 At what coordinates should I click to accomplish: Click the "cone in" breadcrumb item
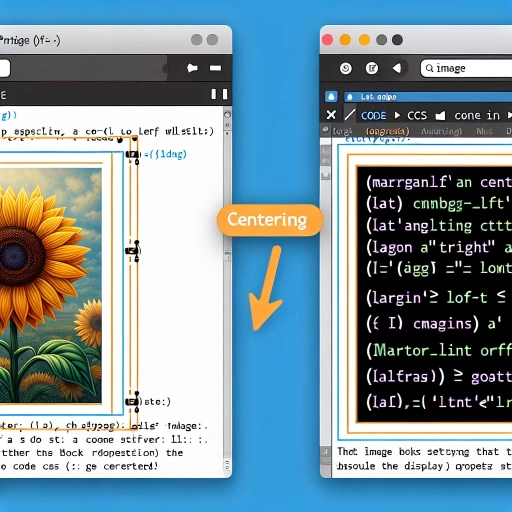point(477,116)
